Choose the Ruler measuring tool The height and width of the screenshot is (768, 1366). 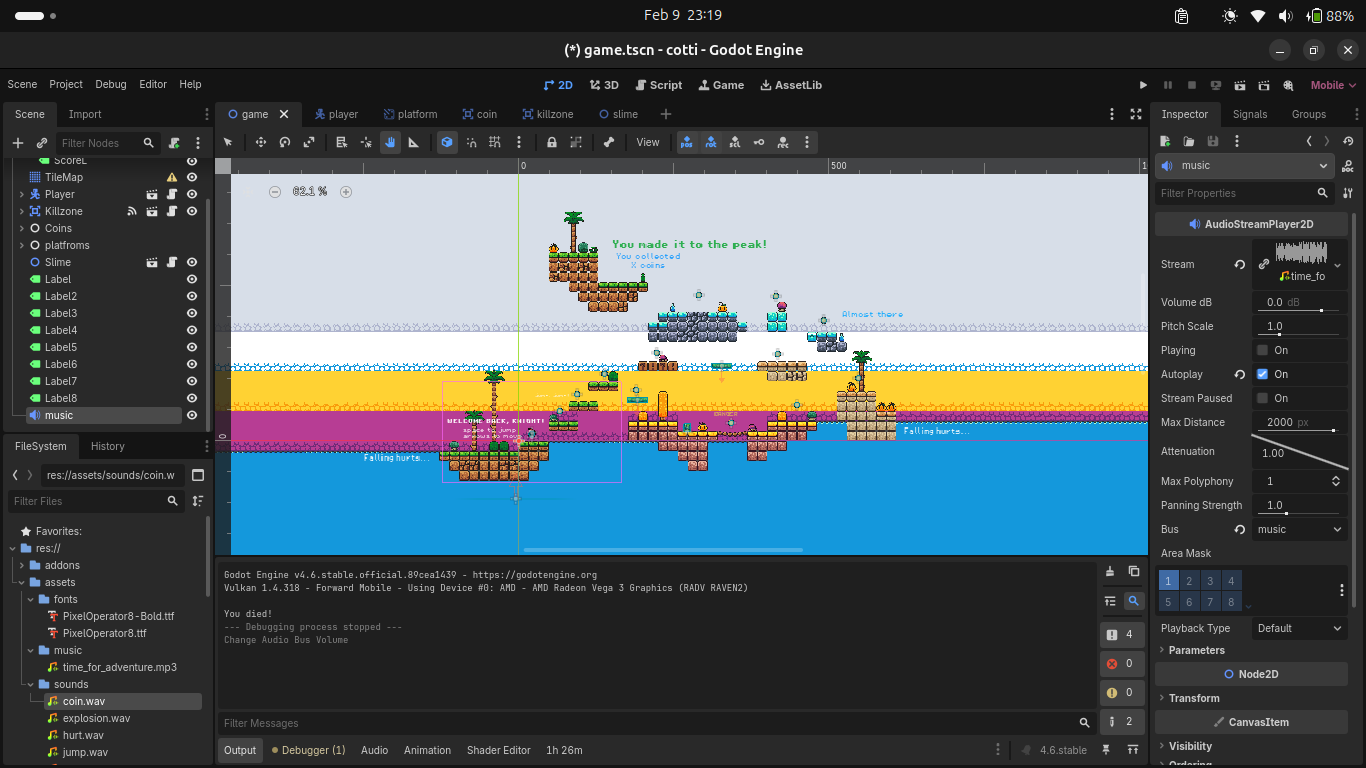(414, 142)
